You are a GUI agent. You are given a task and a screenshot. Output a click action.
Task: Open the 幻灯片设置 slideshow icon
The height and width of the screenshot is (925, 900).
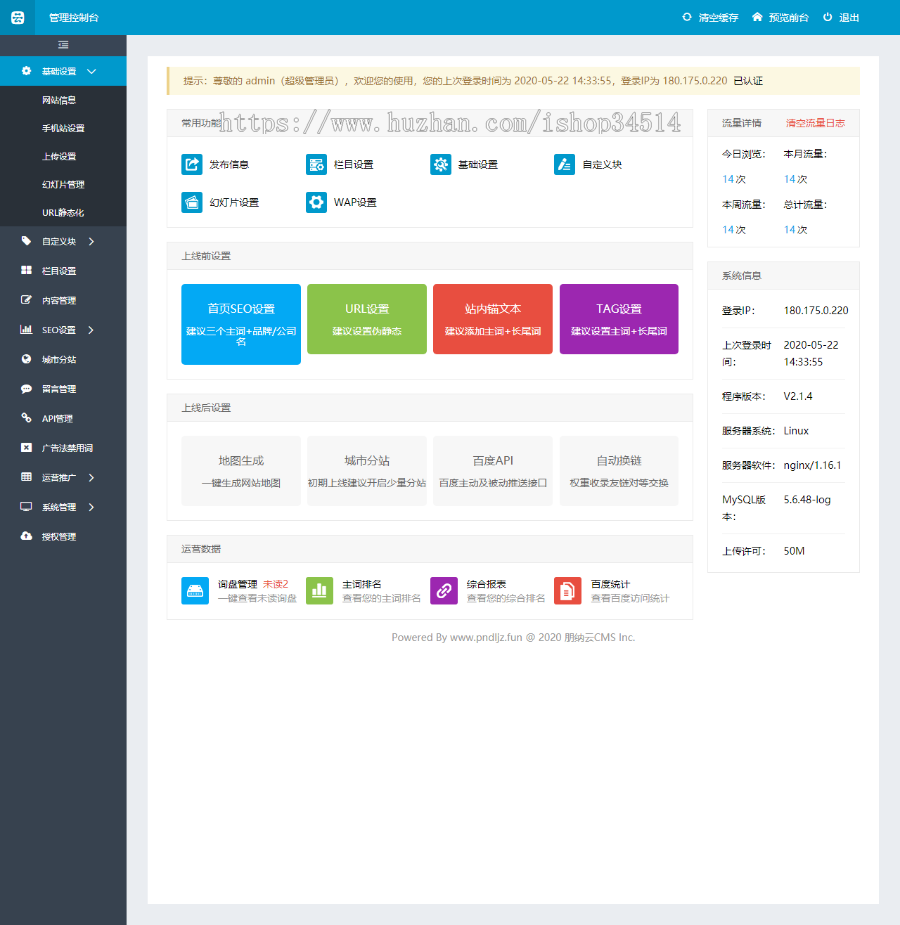(192, 202)
